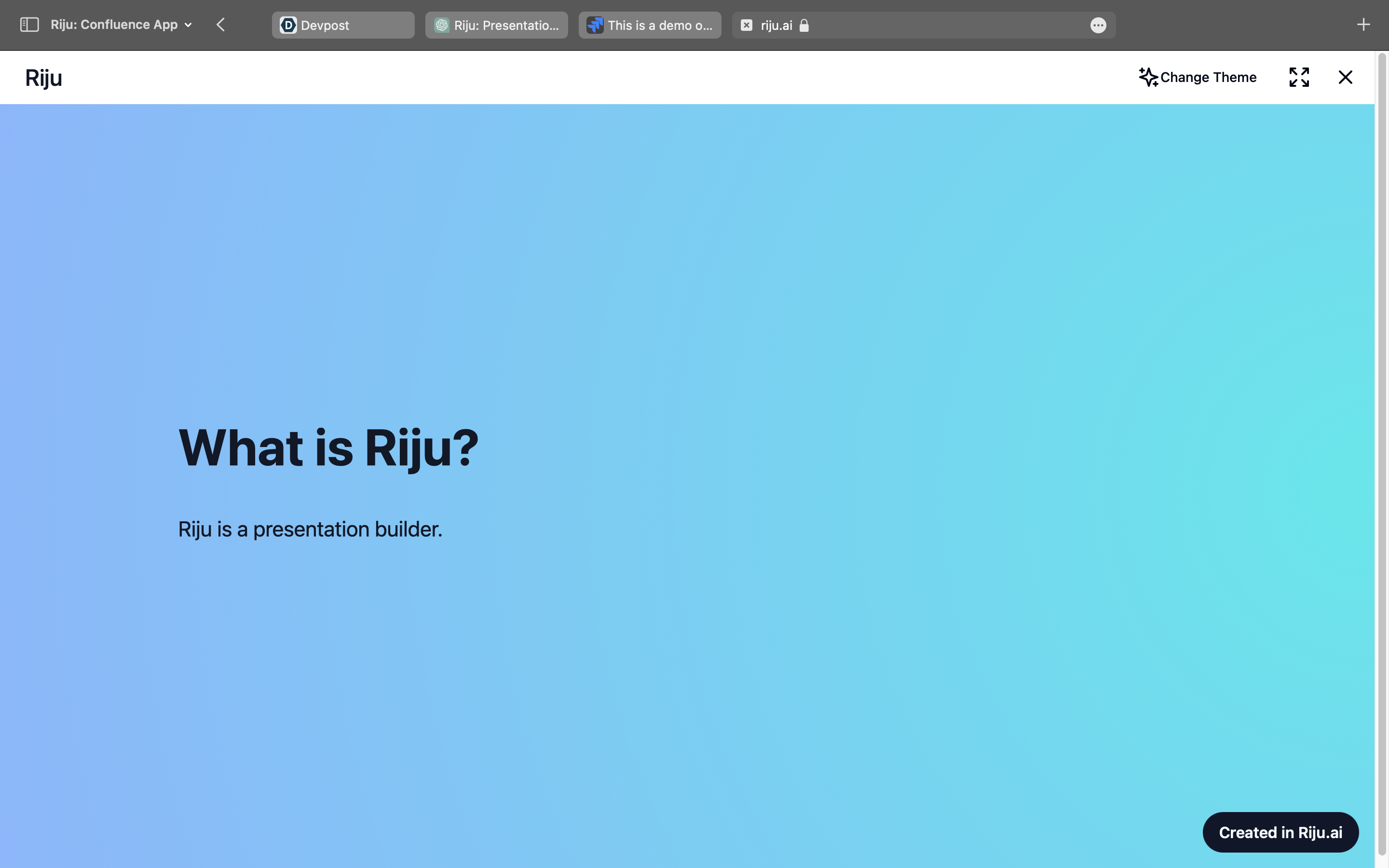The image size is (1389, 868).
Task: Open the Riju: Presentatio... tab
Action: pyautogui.click(x=496, y=25)
